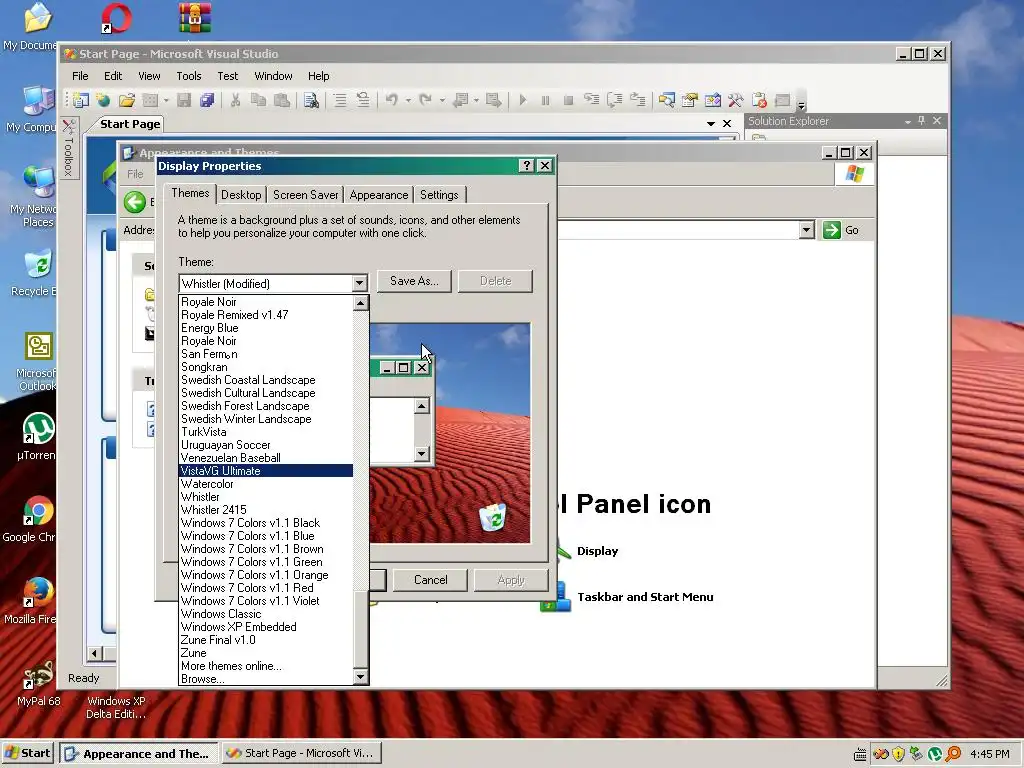
Task: Click theme list scrollbar down arrow
Action: tap(360, 677)
